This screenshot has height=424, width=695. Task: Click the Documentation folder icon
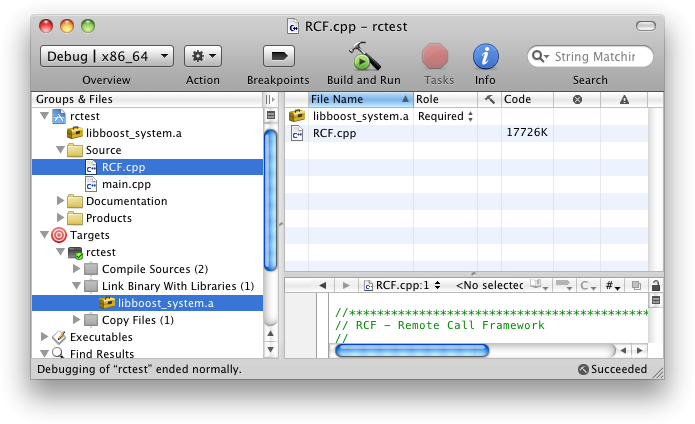(75, 201)
